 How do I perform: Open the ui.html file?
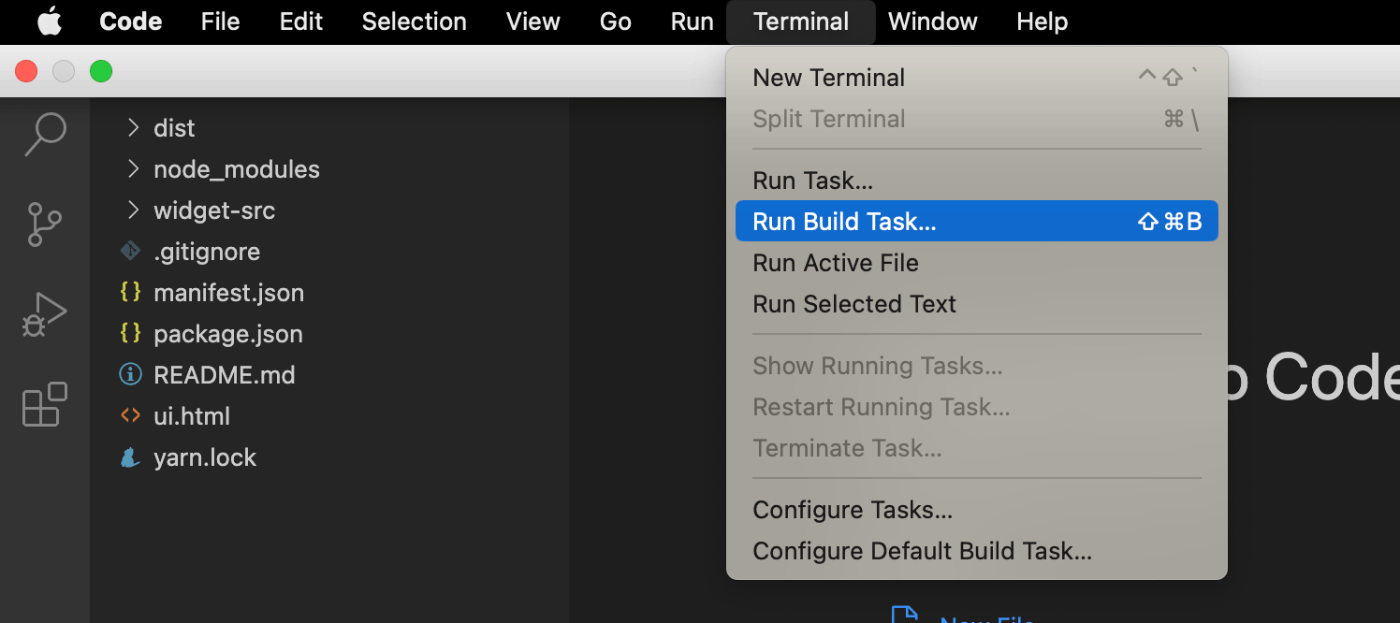(x=192, y=416)
